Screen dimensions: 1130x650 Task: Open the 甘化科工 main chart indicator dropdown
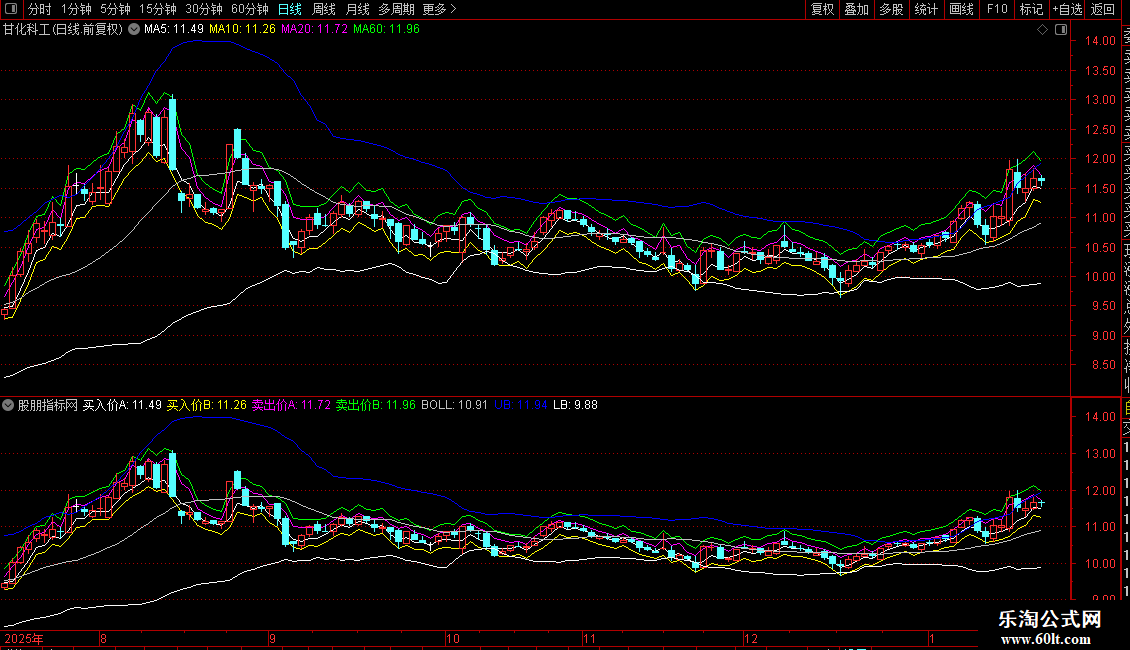134,29
